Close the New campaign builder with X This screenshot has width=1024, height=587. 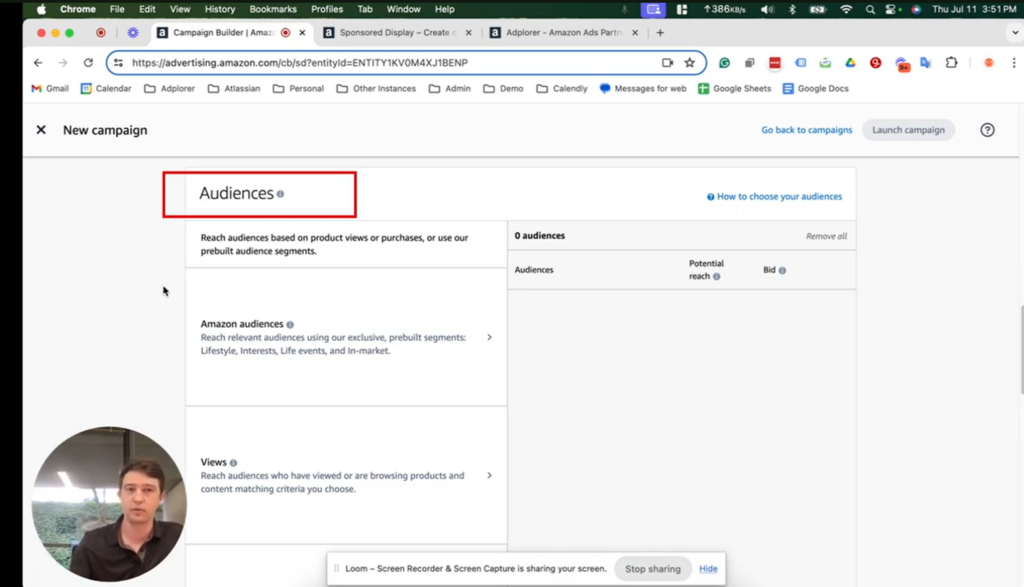(x=41, y=130)
